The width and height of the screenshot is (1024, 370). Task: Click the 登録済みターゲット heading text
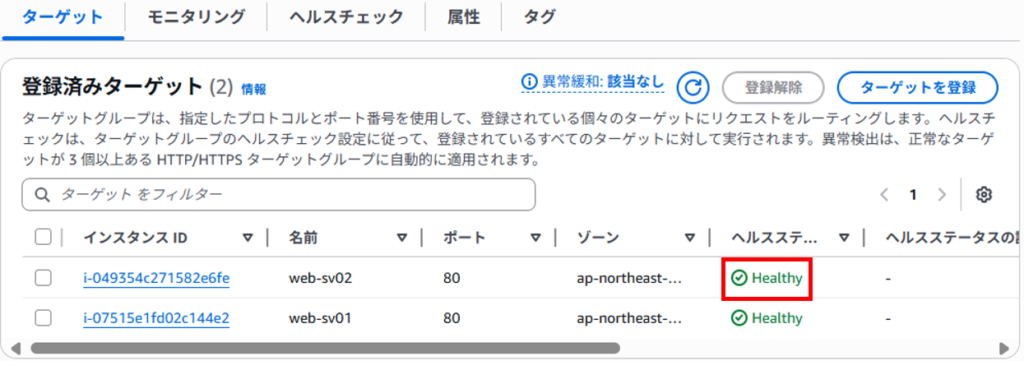coord(113,86)
